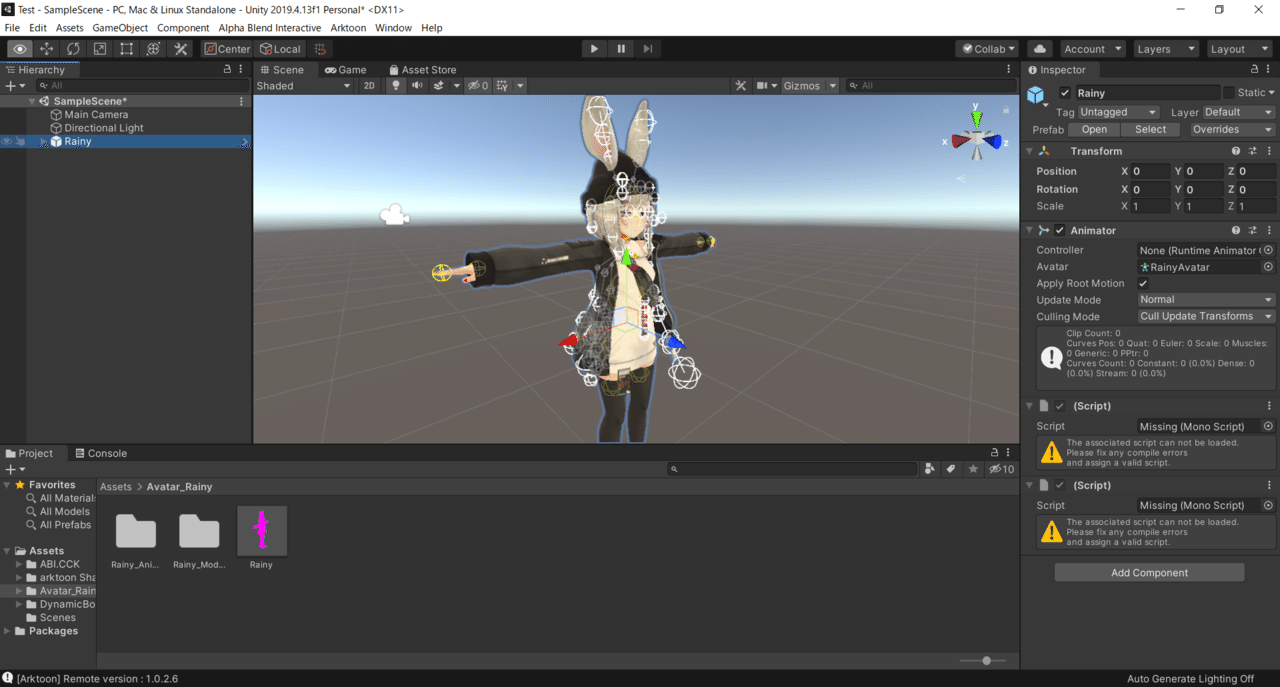
Task: Open the Layout dropdown
Action: coord(1238,49)
